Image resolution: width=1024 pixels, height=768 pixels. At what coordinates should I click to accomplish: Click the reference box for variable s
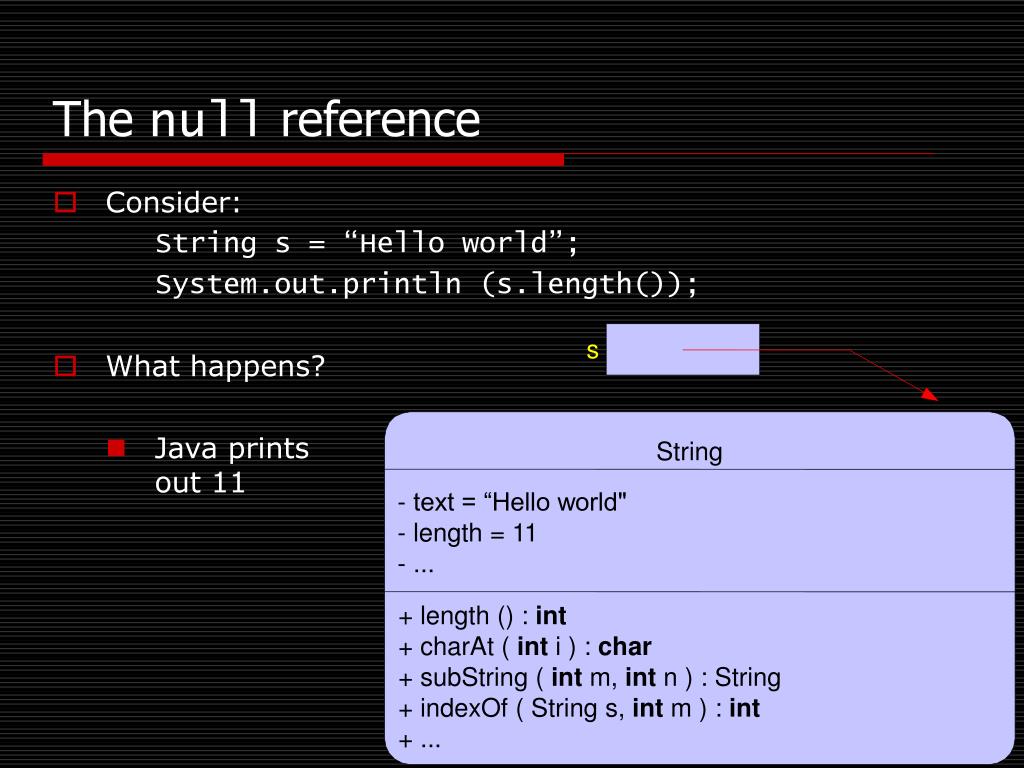click(682, 349)
